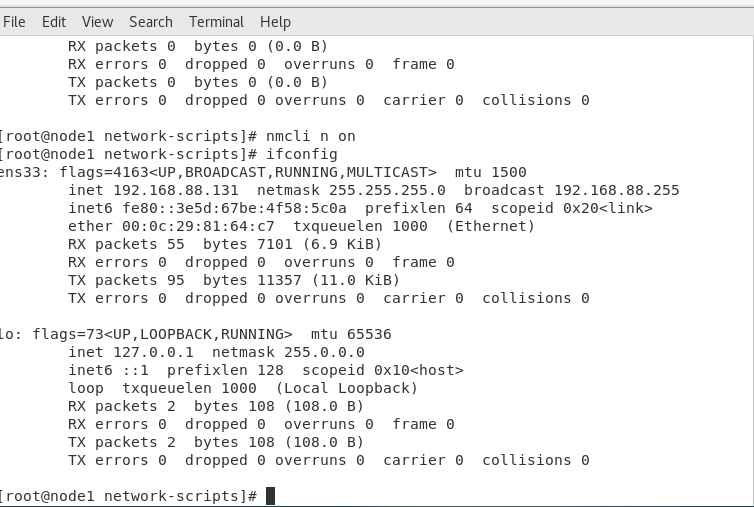
Task: Click the loopback address 127.0.0.1
Action: [x=153, y=352]
